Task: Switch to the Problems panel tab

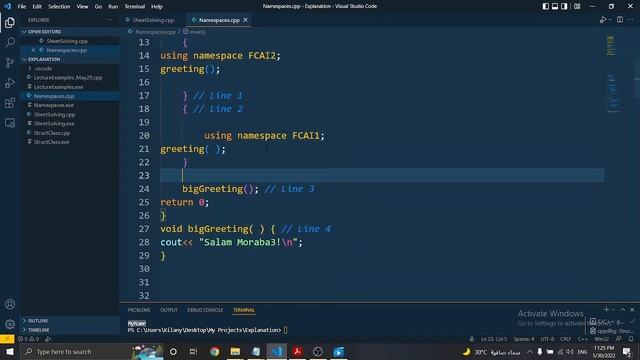Action: (x=139, y=310)
